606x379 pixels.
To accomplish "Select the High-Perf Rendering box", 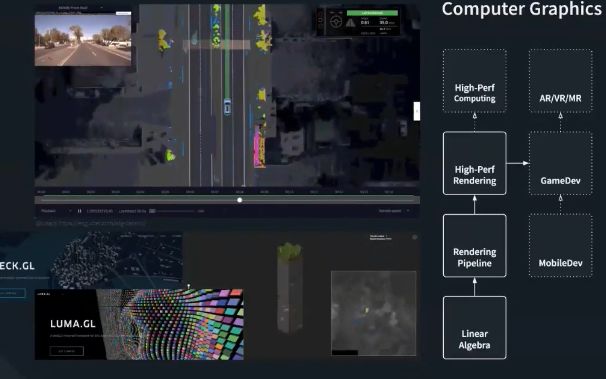I will [475, 163].
